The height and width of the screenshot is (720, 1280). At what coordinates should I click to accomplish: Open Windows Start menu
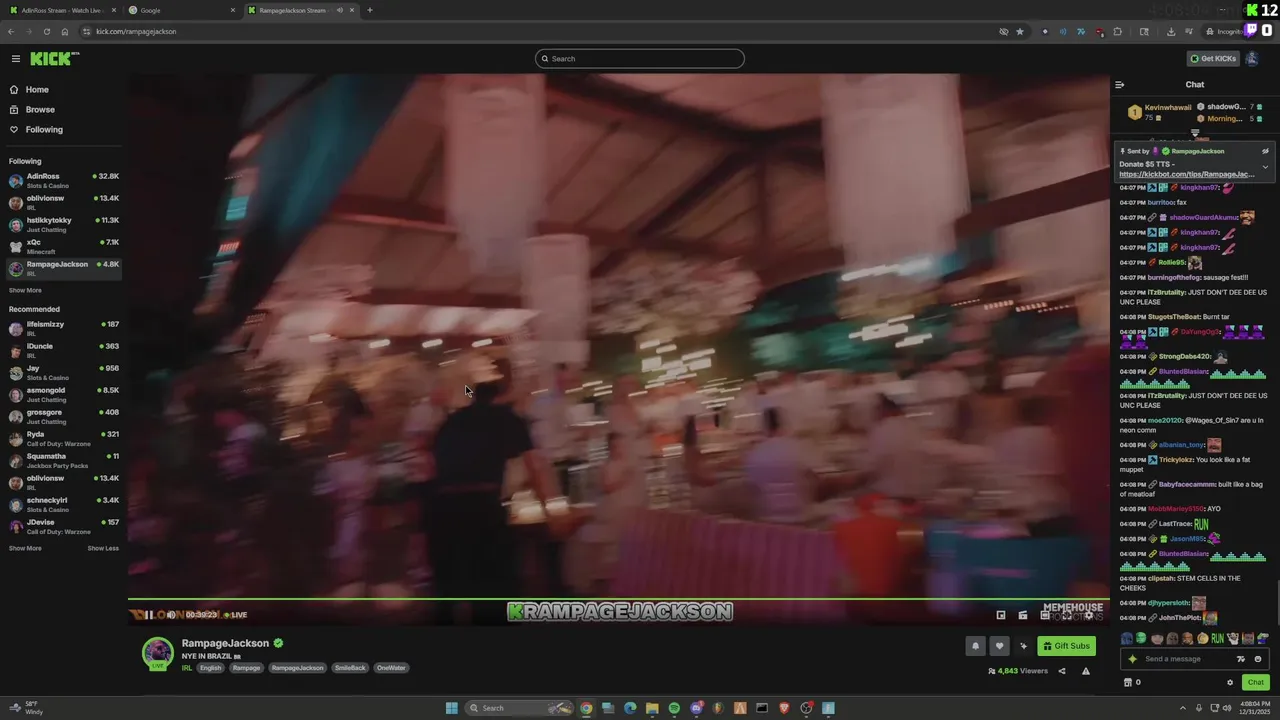452,708
